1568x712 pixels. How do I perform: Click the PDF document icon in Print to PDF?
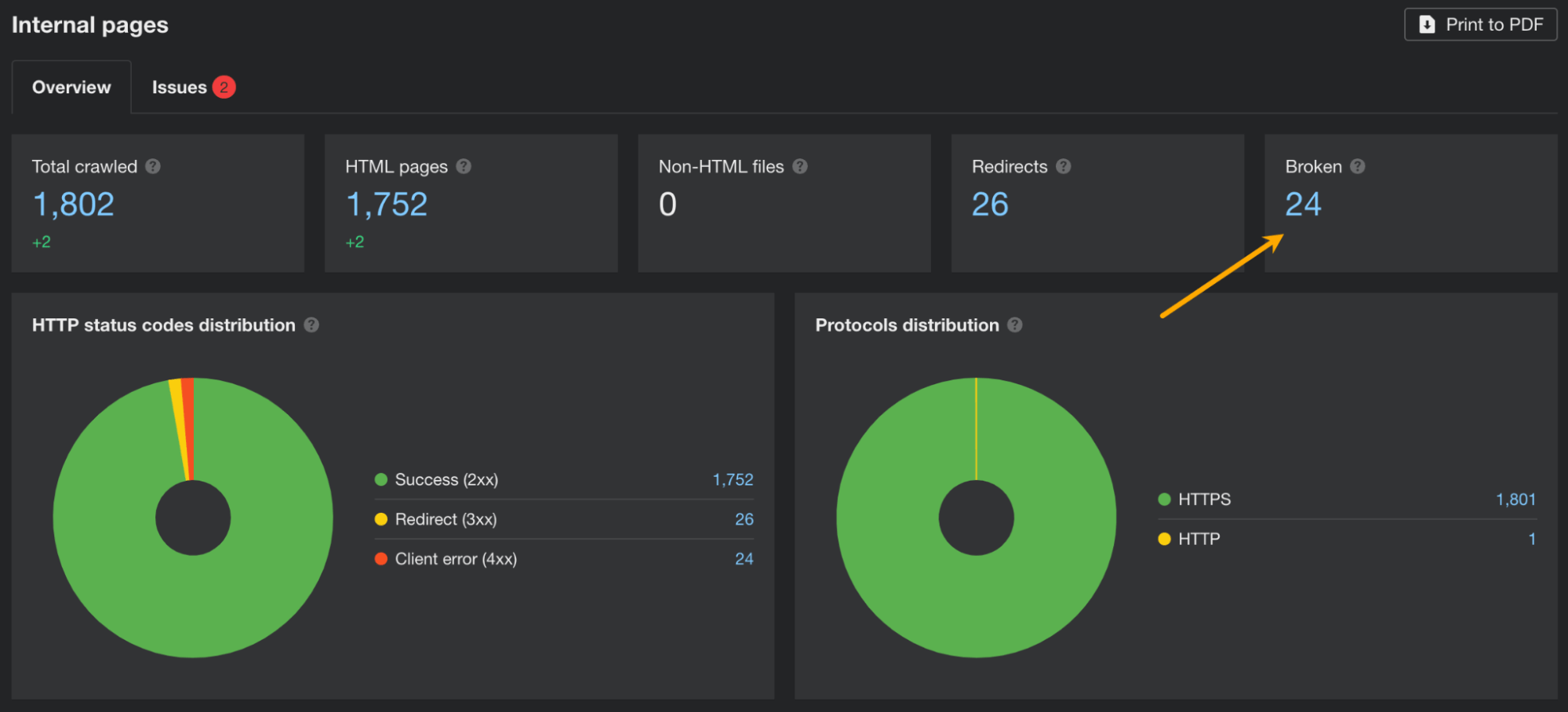1428,24
